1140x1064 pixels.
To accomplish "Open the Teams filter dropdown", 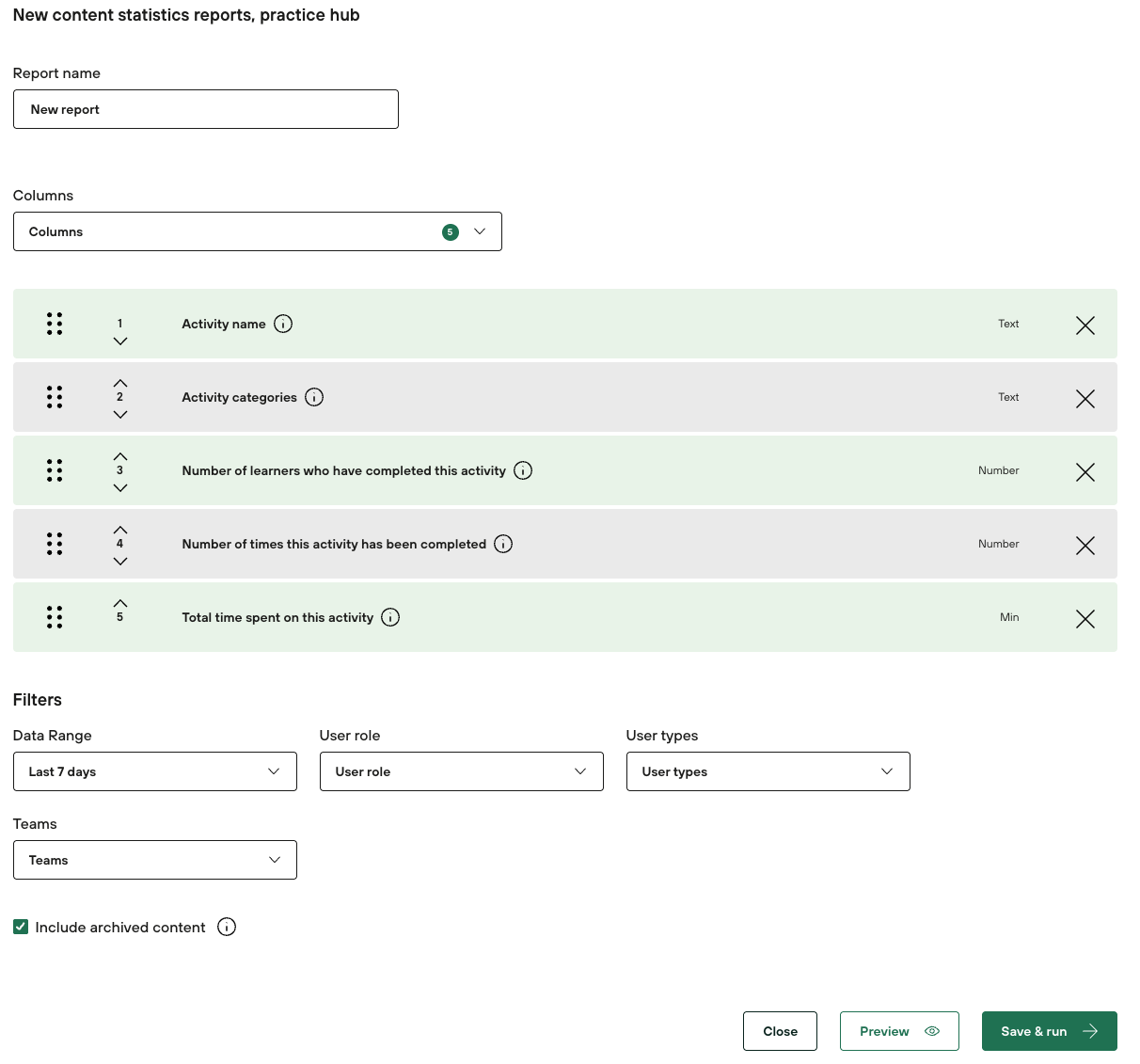I will tap(155, 860).
